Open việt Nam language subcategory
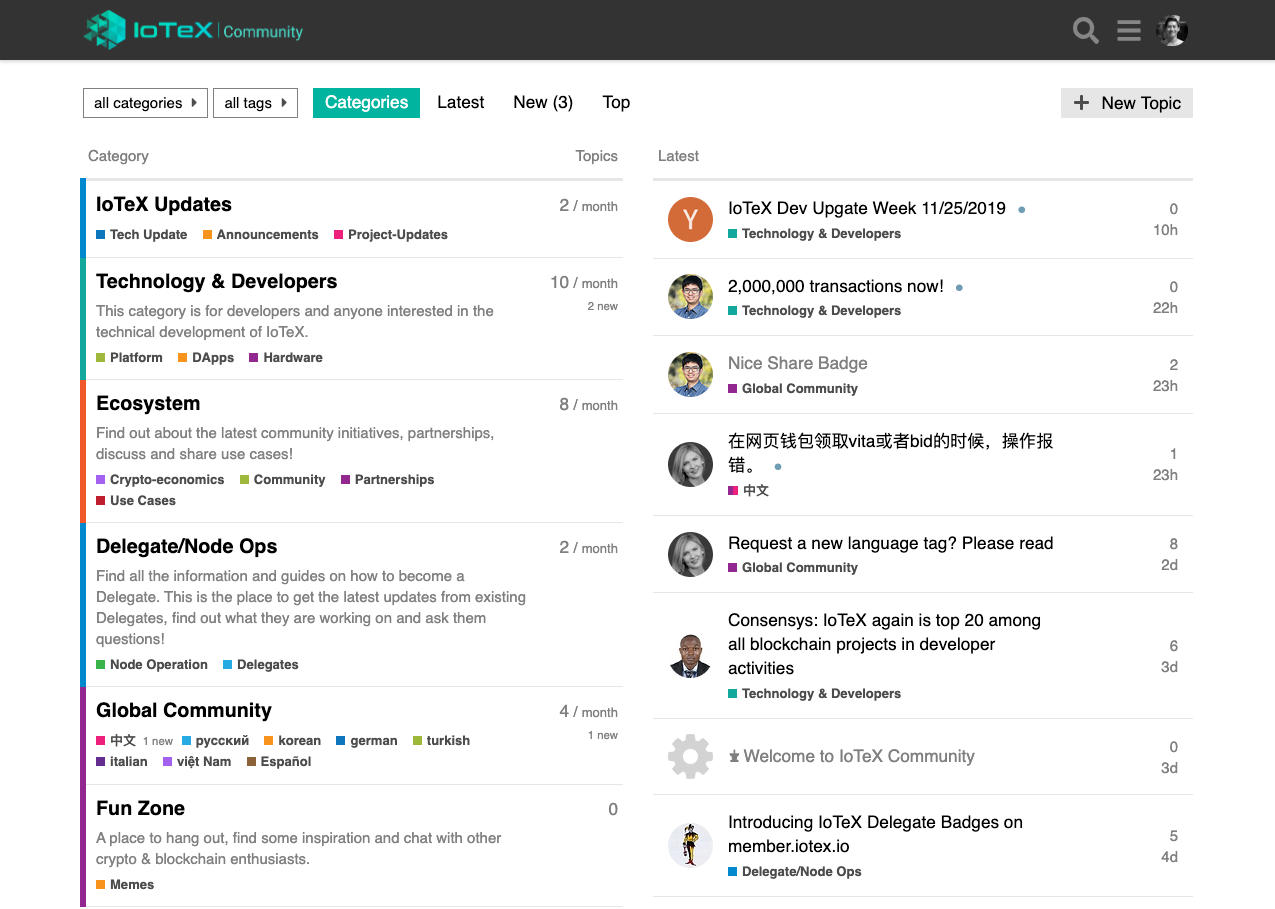This screenshot has width=1275, height=909. point(197,761)
